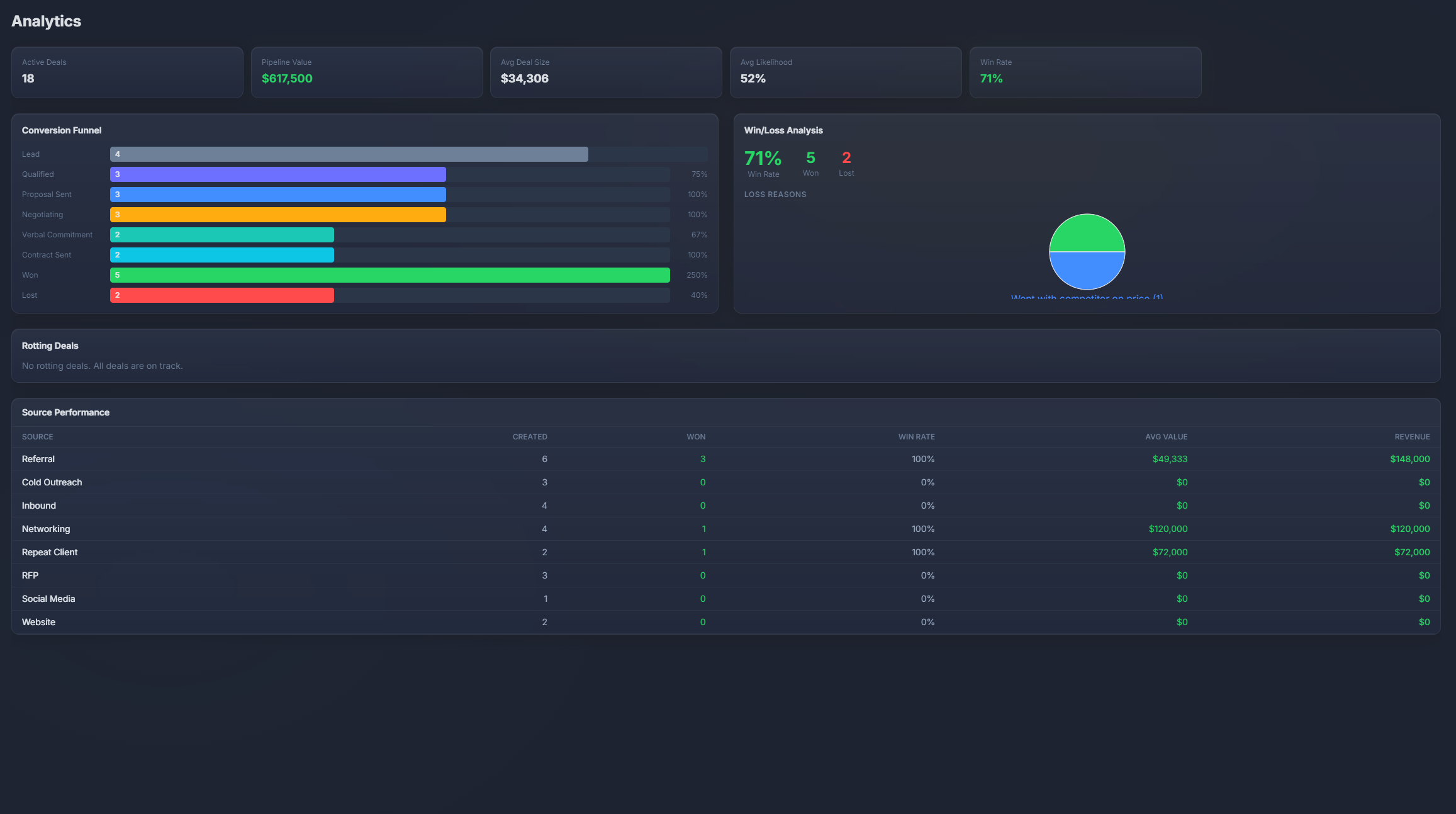Click the Avg Deal Size stat card

point(605,72)
